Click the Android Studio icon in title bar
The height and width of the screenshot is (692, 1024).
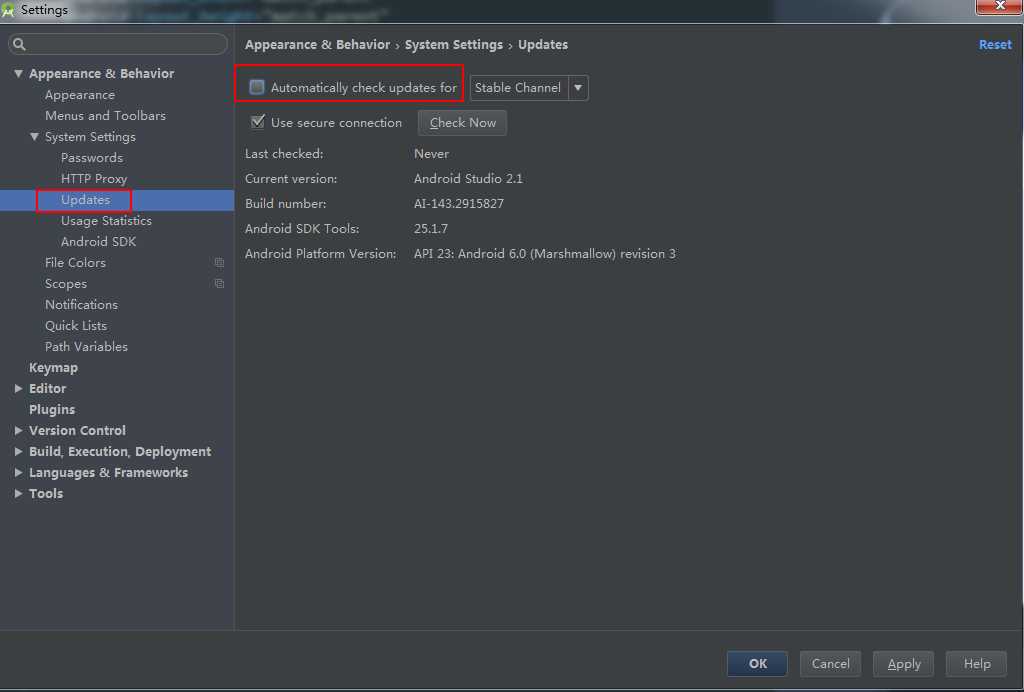tap(8, 10)
